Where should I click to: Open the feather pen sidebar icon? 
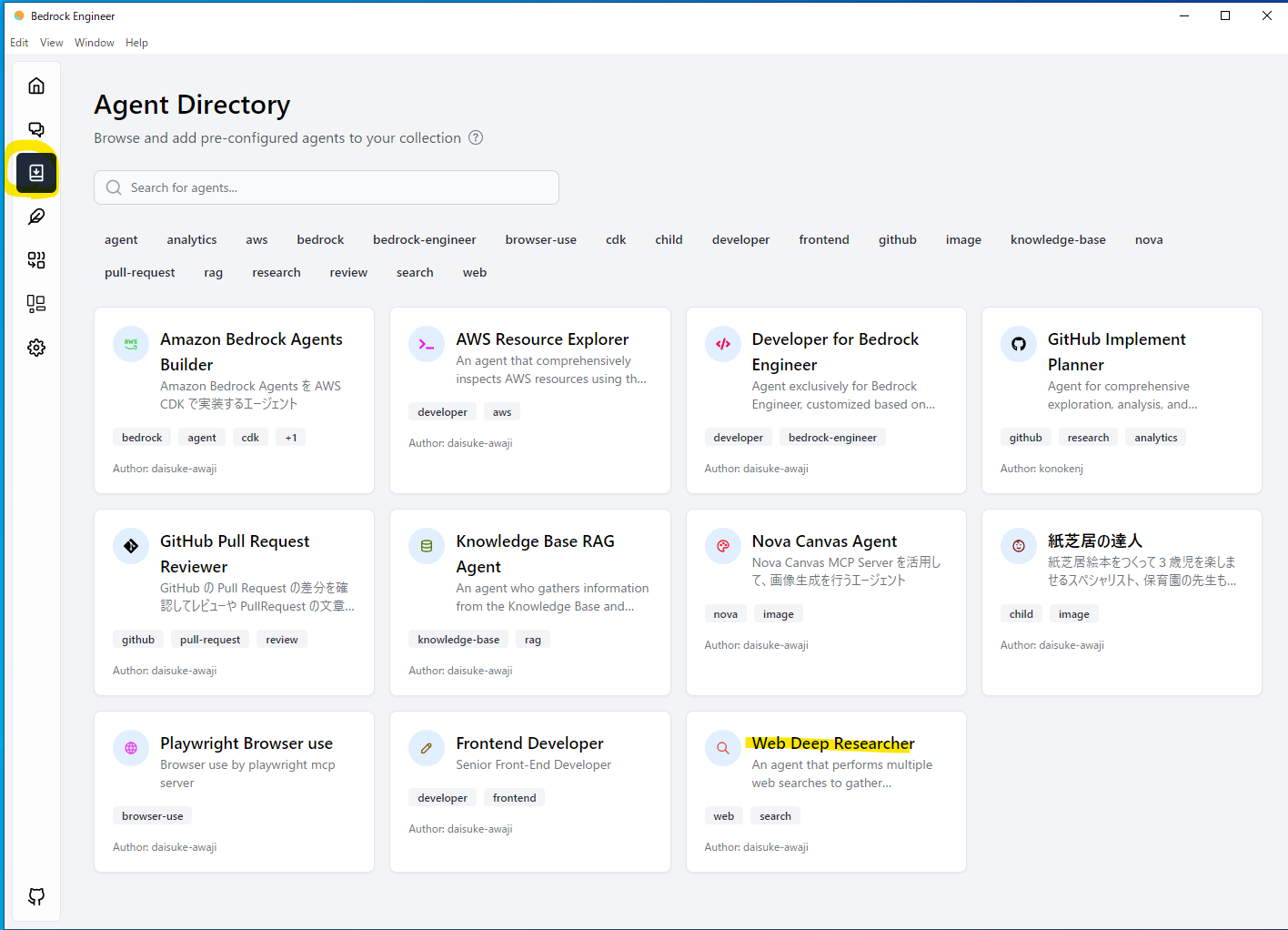tap(36, 217)
